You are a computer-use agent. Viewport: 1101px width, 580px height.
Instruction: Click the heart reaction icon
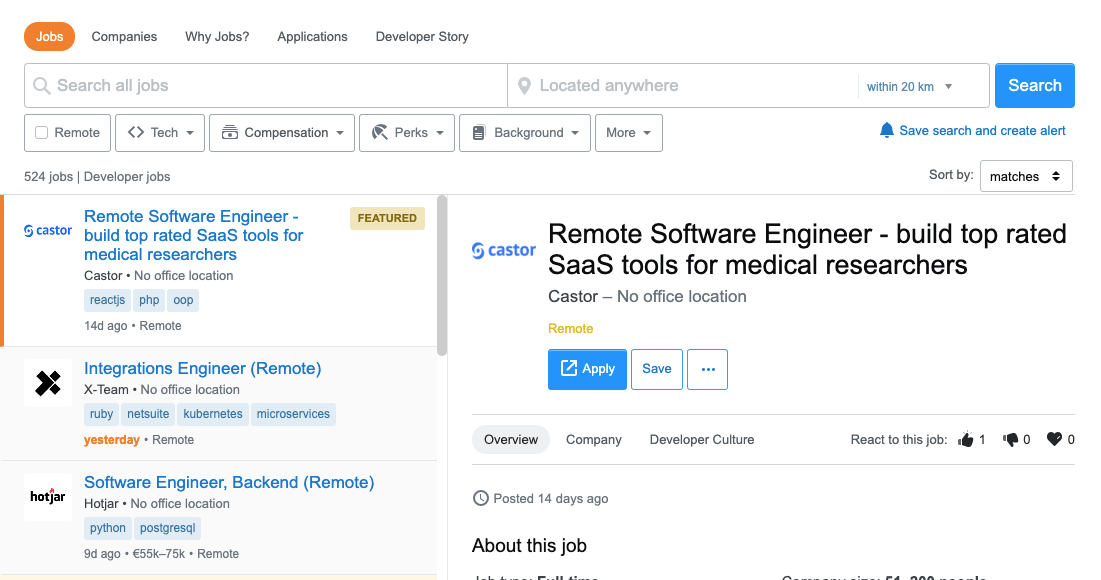(x=1054, y=439)
